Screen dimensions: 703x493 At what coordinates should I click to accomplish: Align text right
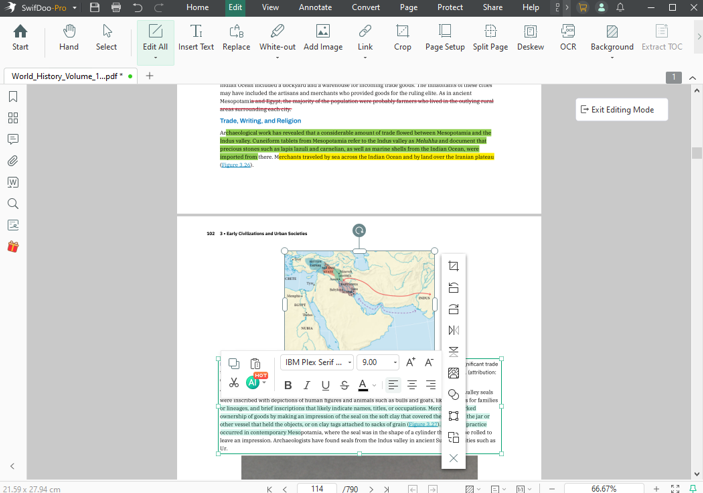[x=430, y=385]
